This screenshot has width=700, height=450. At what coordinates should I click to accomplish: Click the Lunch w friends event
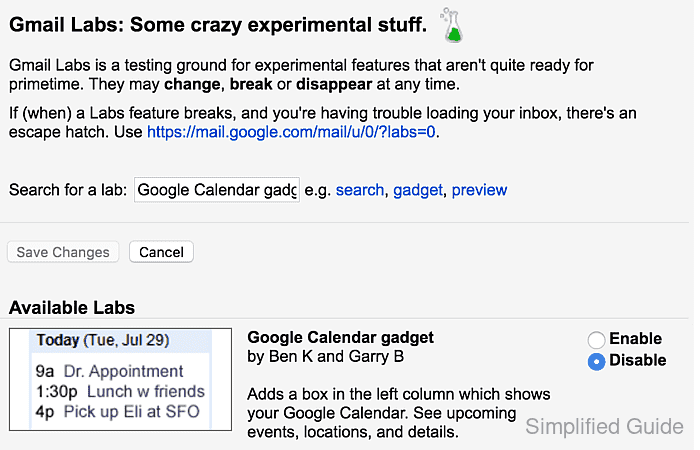pos(146,392)
